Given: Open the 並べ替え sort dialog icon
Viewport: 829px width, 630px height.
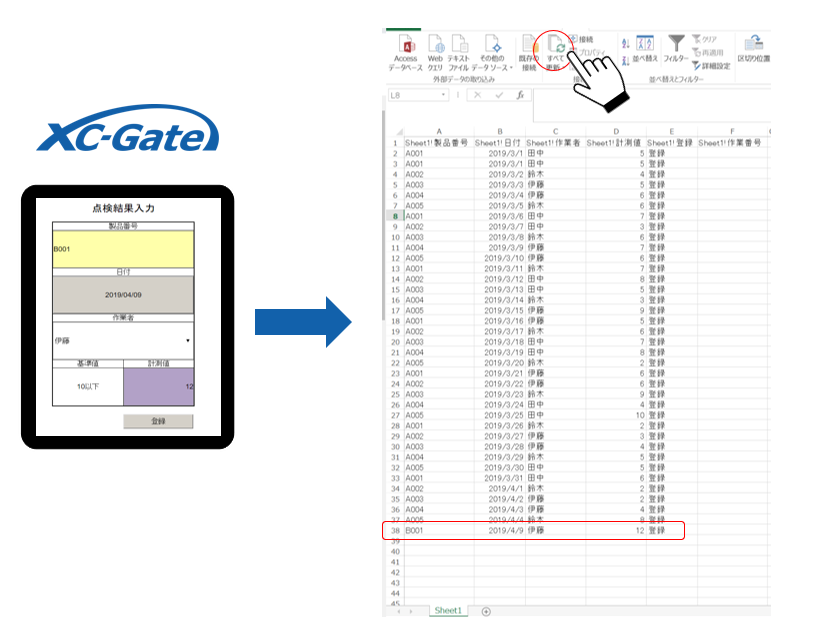Looking at the screenshot, I should click(x=645, y=44).
